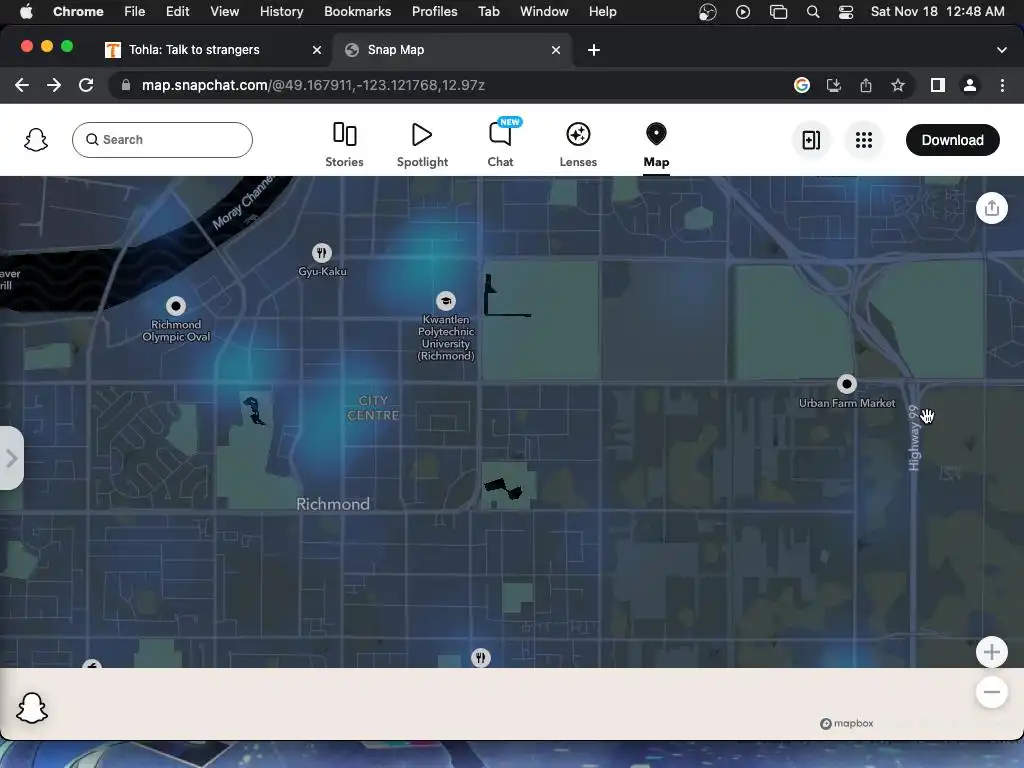
Task: View site security lock info
Action: [x=126, y=85]
